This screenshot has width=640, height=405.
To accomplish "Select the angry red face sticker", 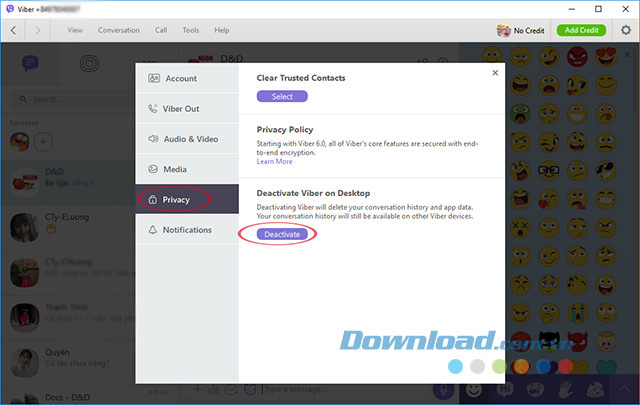I will tap(577, 56).
